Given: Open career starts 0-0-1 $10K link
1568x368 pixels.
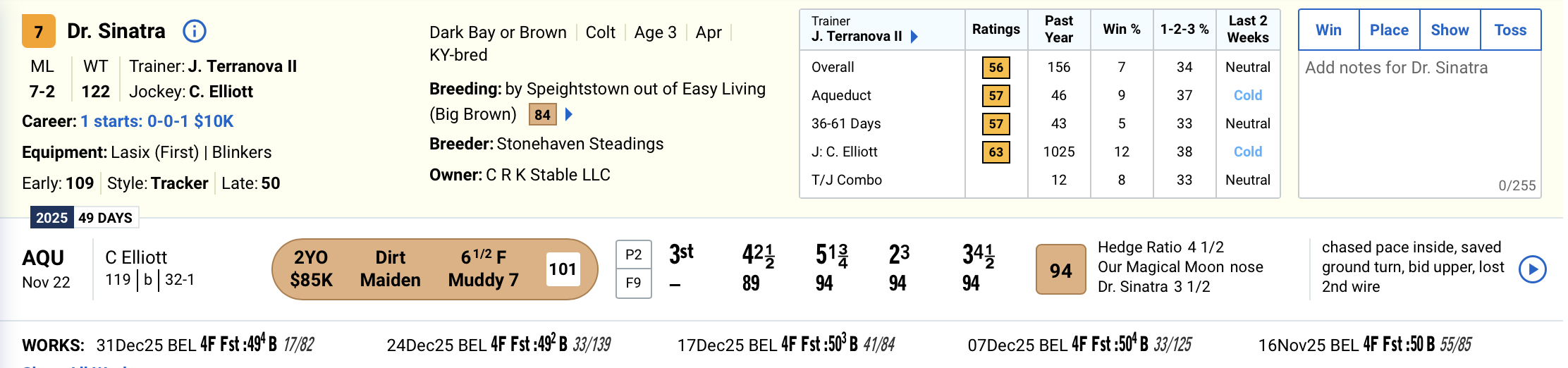Looking at the screenshot, I should tap(157, 121).
